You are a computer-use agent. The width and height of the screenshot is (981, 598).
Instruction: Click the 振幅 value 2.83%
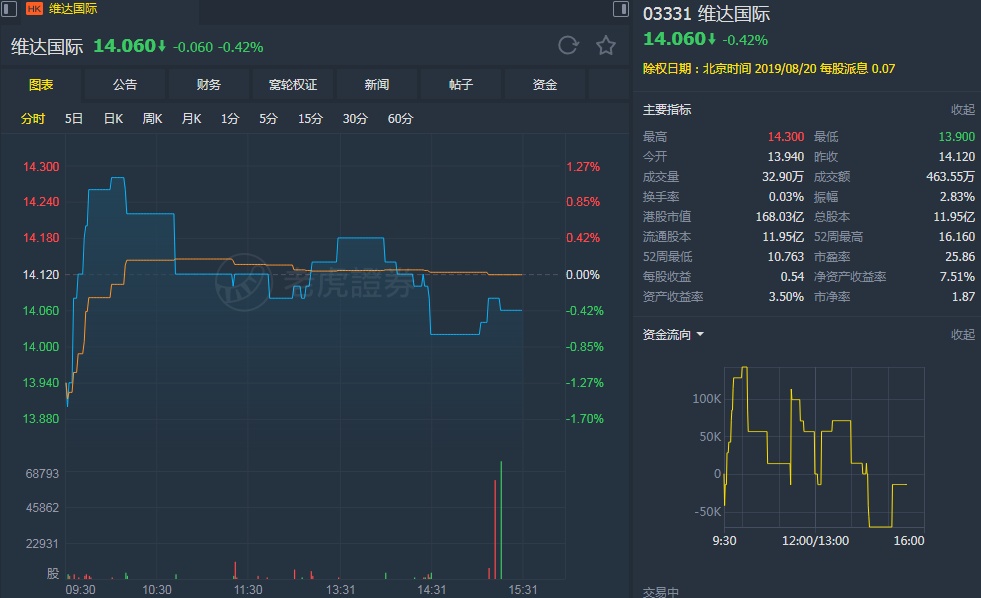957,196
